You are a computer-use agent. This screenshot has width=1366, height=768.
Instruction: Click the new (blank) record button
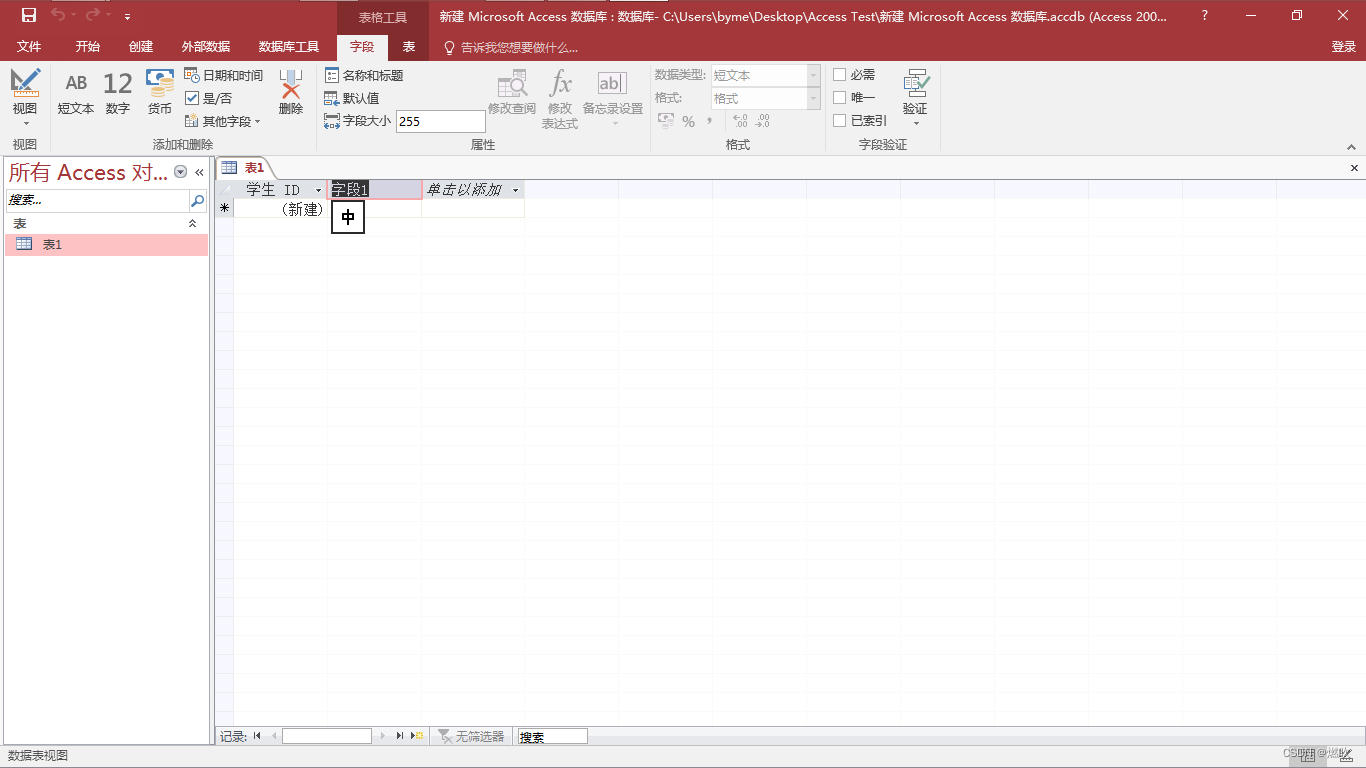418,736
